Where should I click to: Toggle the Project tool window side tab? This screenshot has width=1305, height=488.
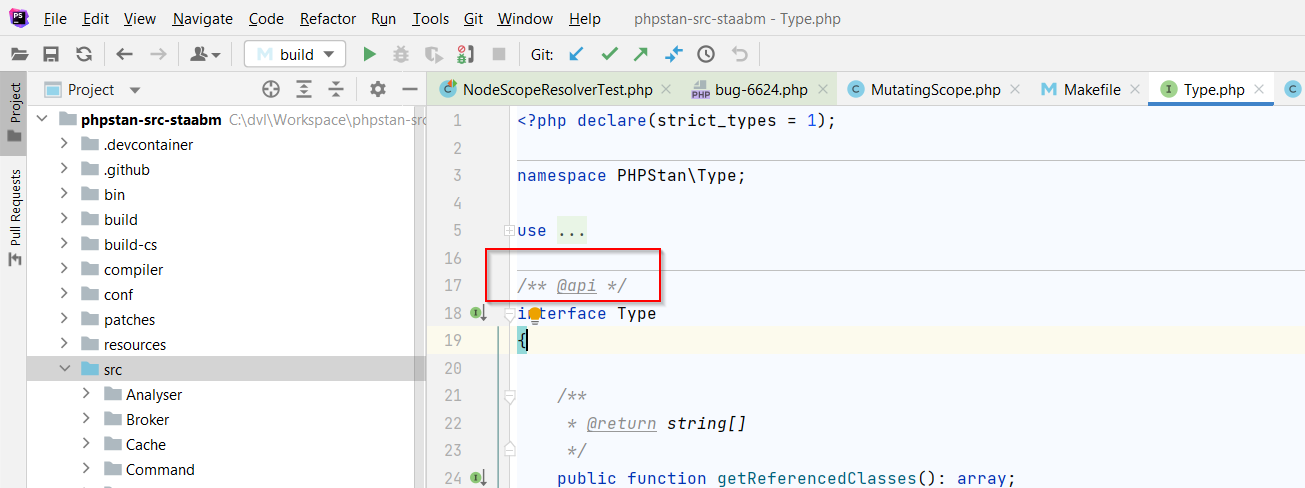[x=14, y=112]
